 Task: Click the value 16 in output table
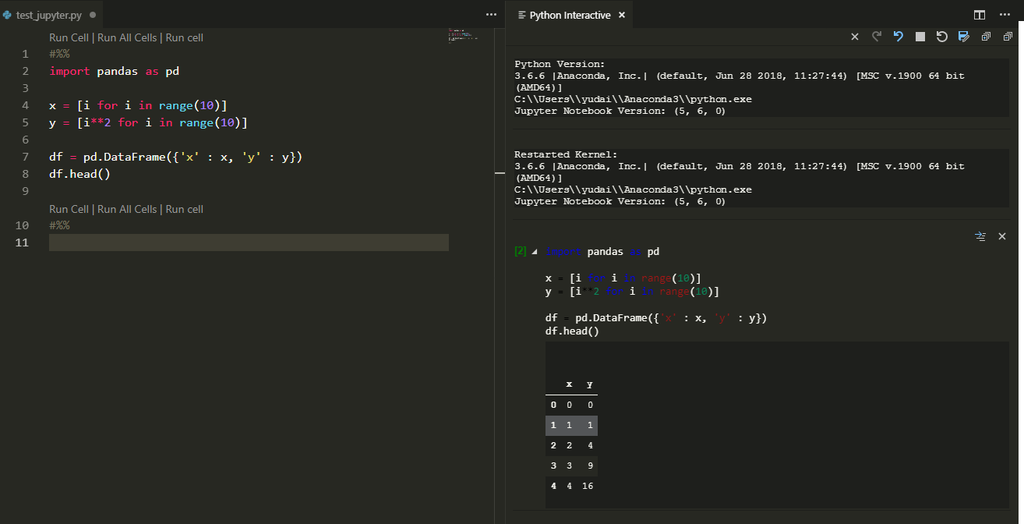click(588, 486)
